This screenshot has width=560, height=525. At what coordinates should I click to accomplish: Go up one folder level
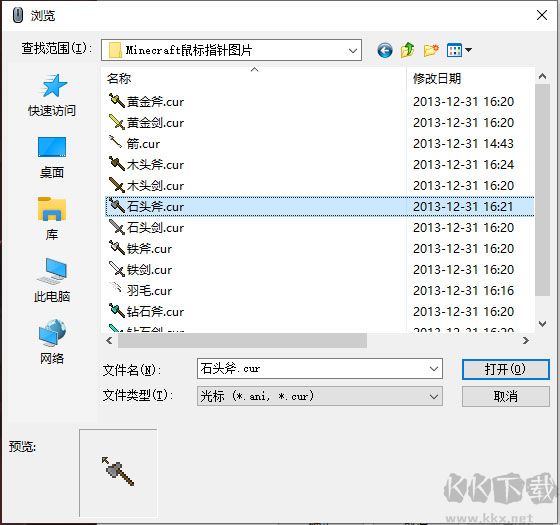pos(408,50)
